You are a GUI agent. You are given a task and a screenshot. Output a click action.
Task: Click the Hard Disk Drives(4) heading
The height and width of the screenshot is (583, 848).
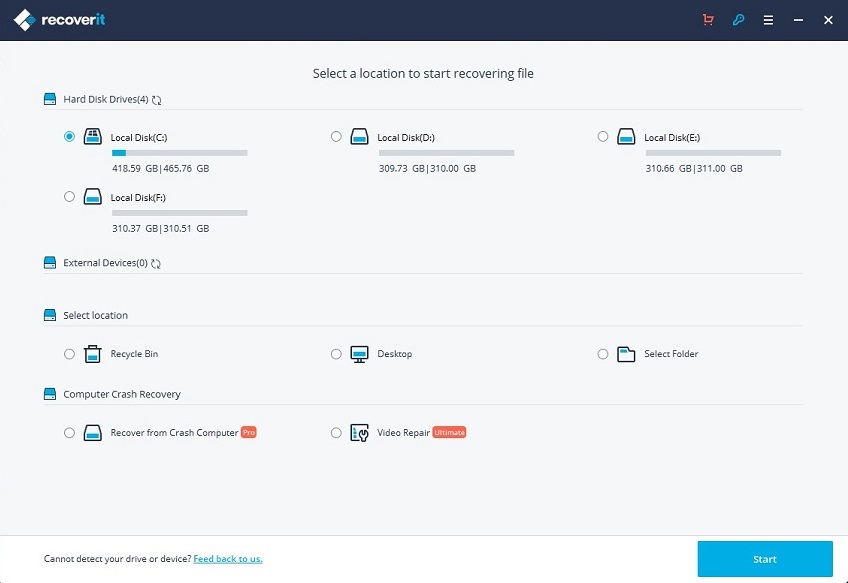105,99
